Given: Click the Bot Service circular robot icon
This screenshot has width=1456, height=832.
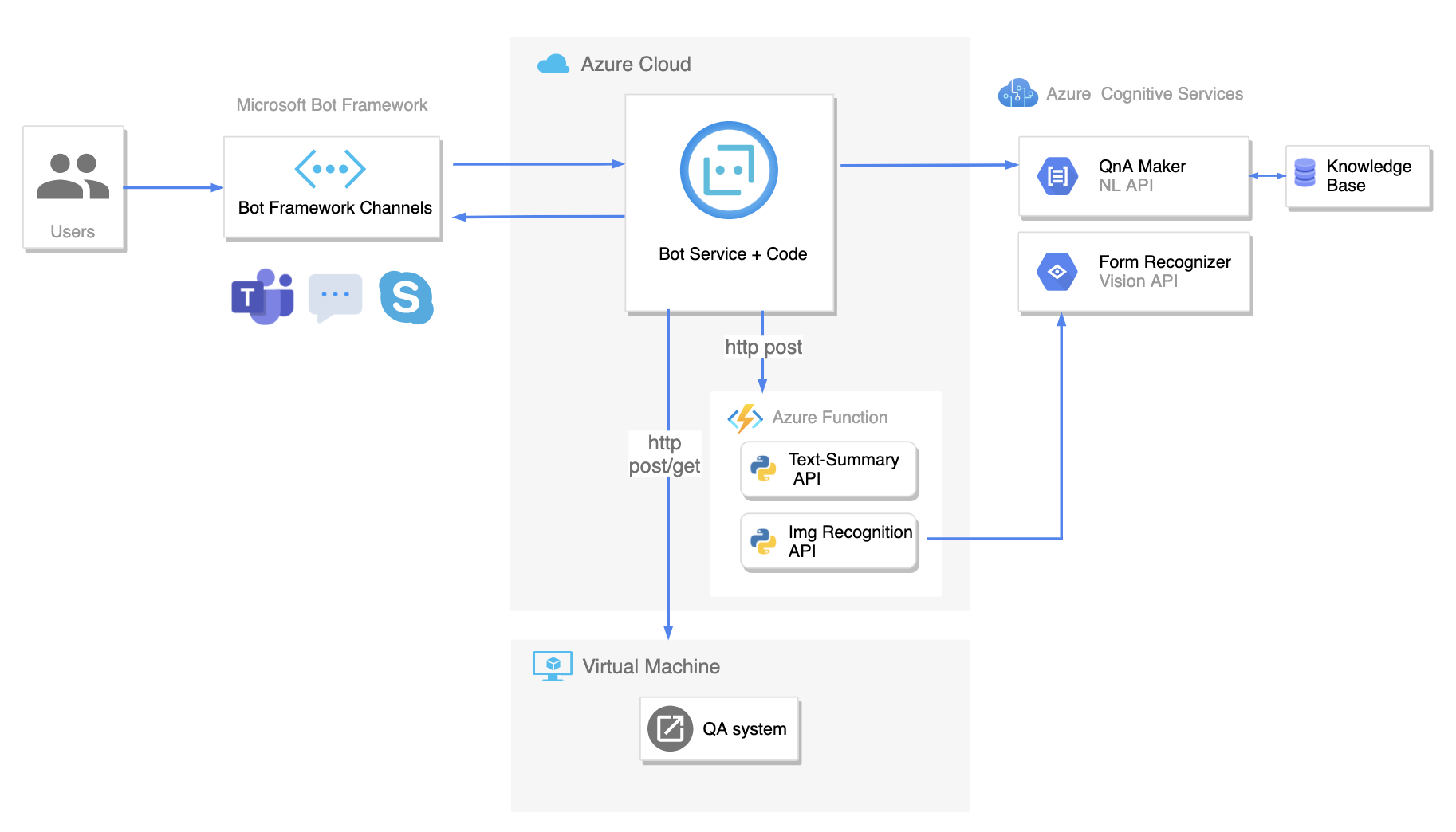Looking at the screenshot, I should [729, 170].
